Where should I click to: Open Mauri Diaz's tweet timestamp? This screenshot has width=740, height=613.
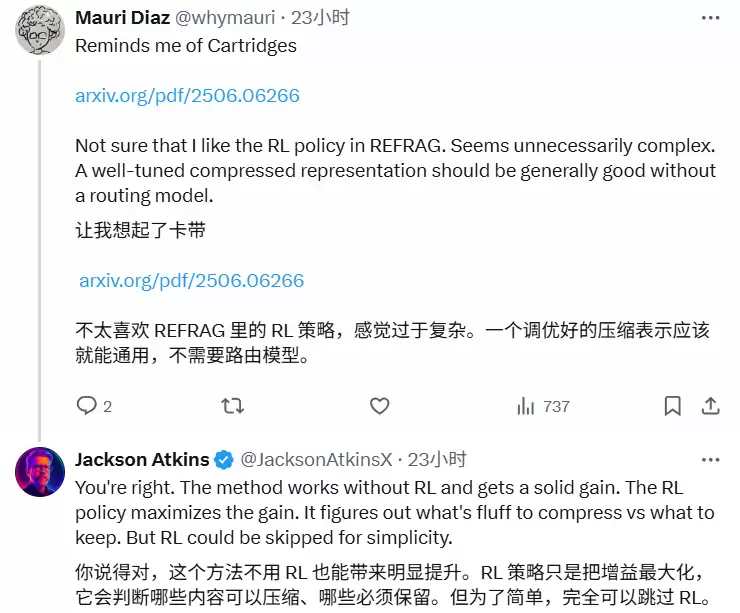[318, 19]
